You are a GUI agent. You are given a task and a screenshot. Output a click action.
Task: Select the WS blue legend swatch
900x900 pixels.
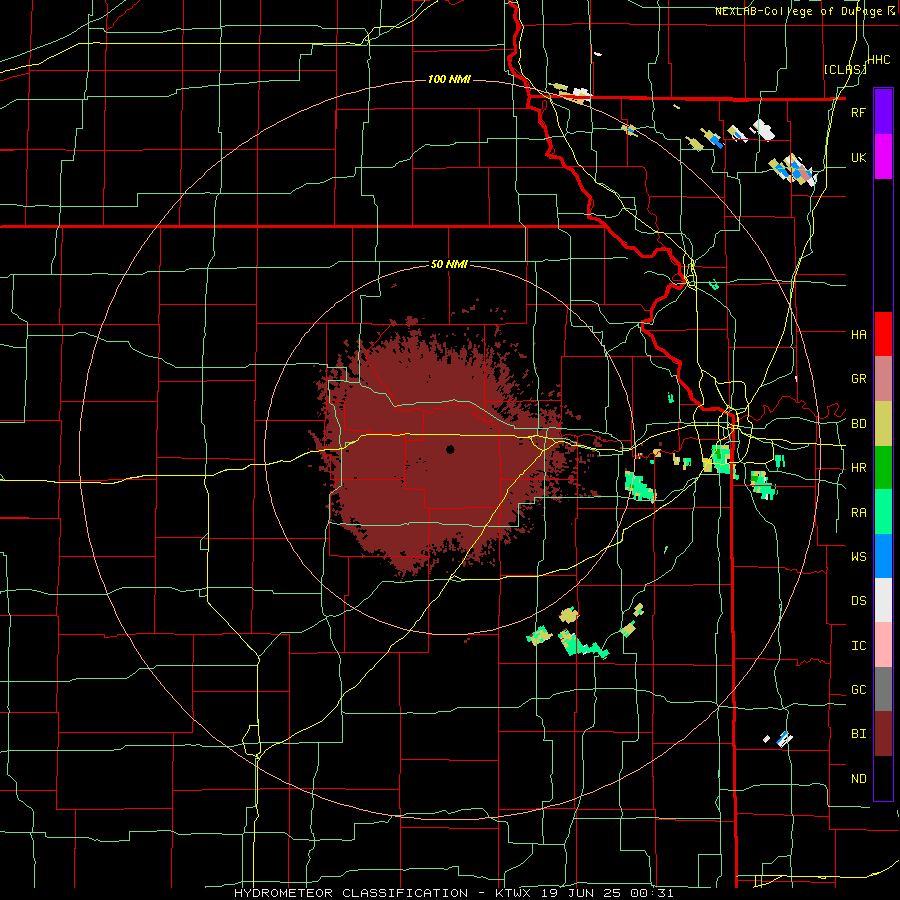pos(883,556)
